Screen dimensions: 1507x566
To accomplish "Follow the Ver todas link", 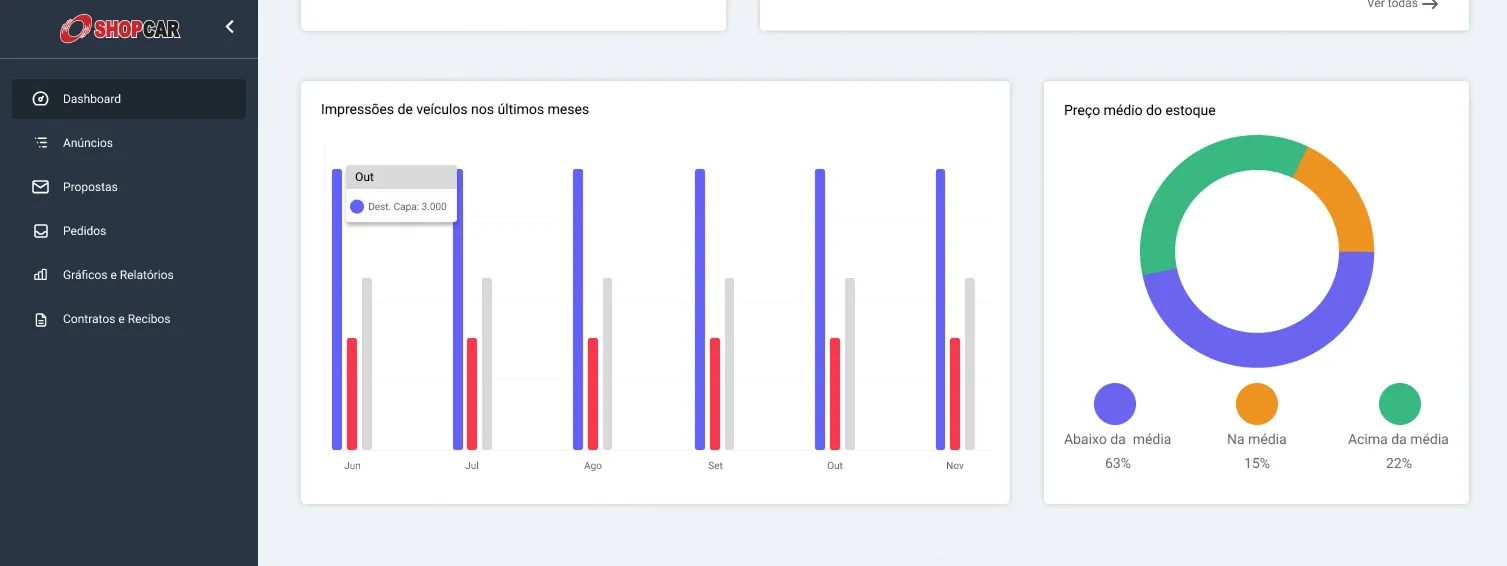I will [1392, 5].
